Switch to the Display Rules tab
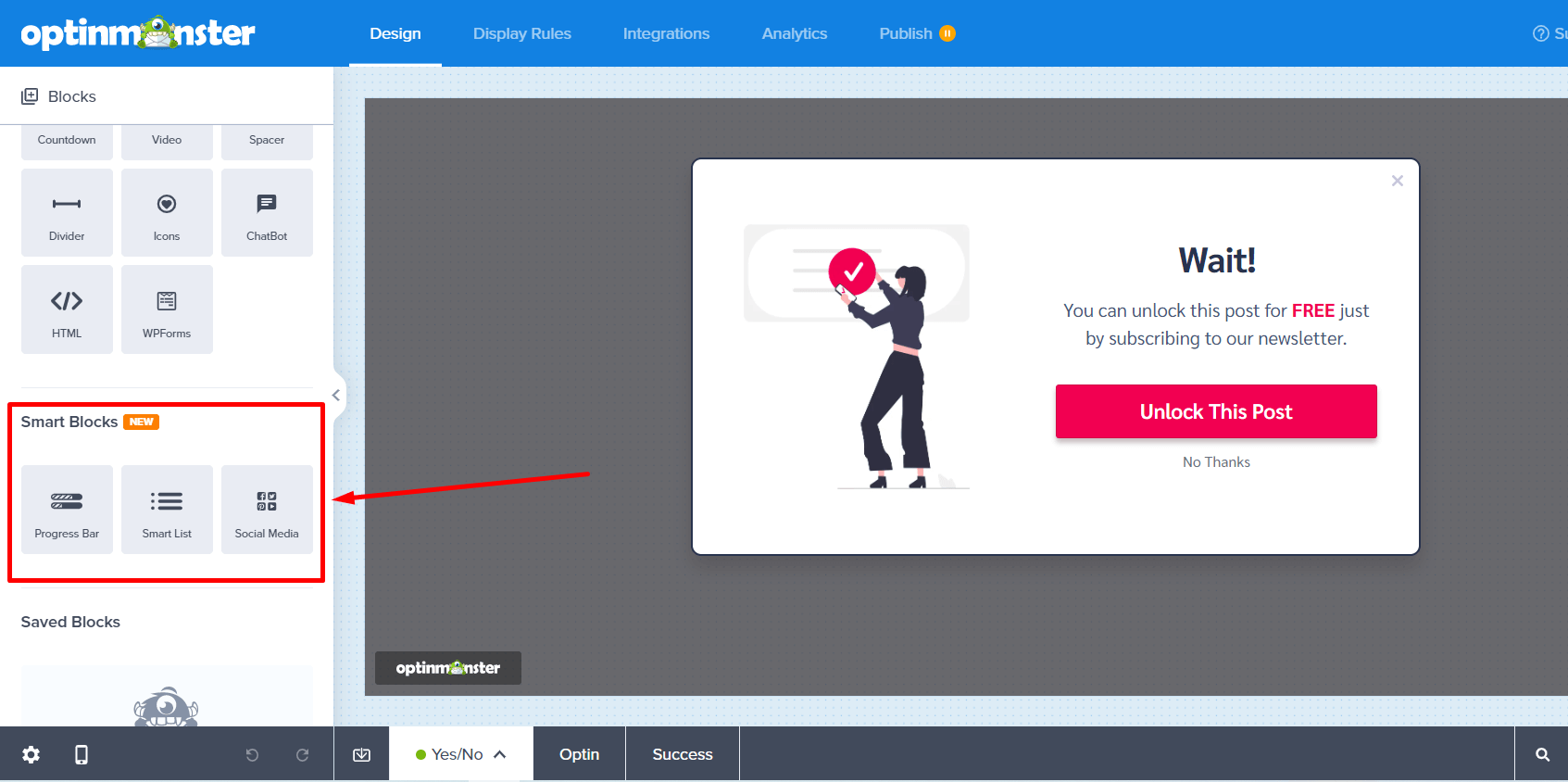The height and width of the screenshot is (782, 1568). pyautogui.click(x=521, y=33)
